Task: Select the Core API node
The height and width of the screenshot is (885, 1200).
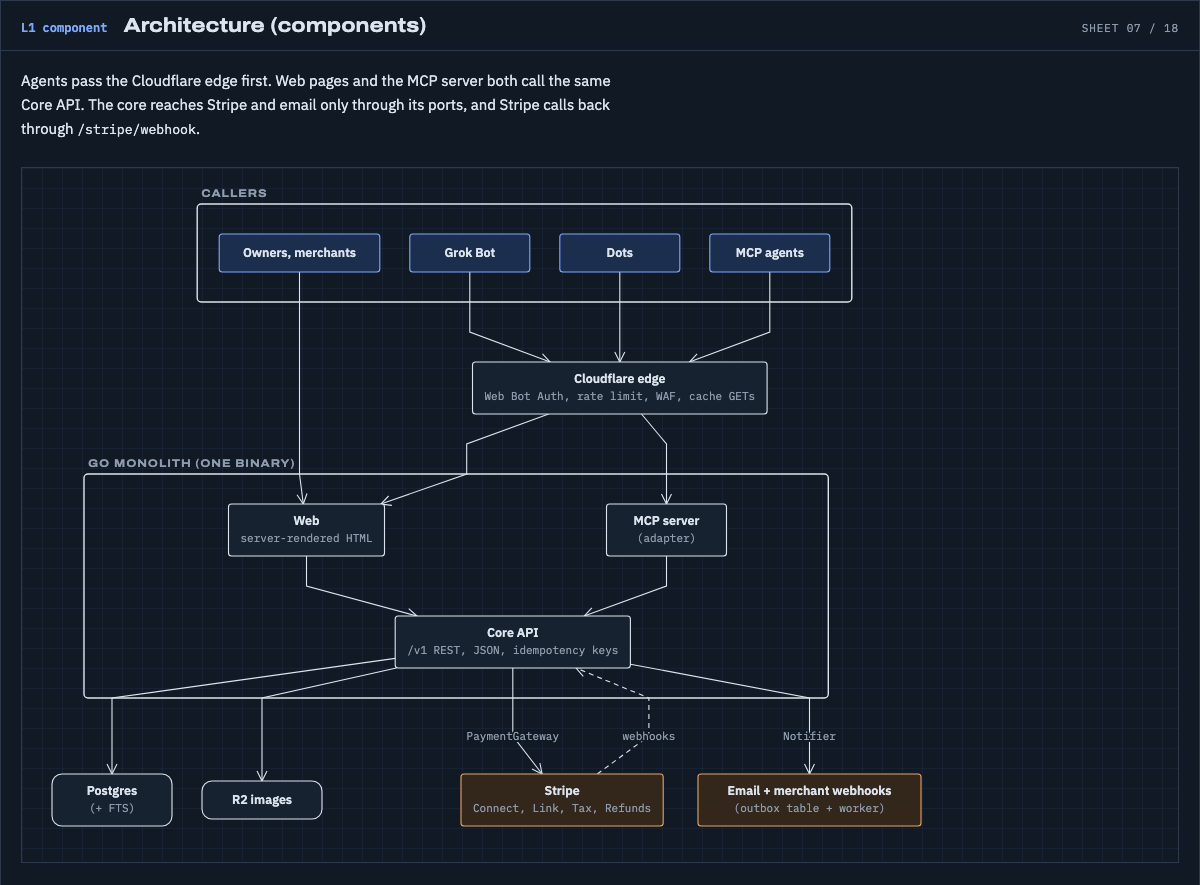Action: coord(513,642)
